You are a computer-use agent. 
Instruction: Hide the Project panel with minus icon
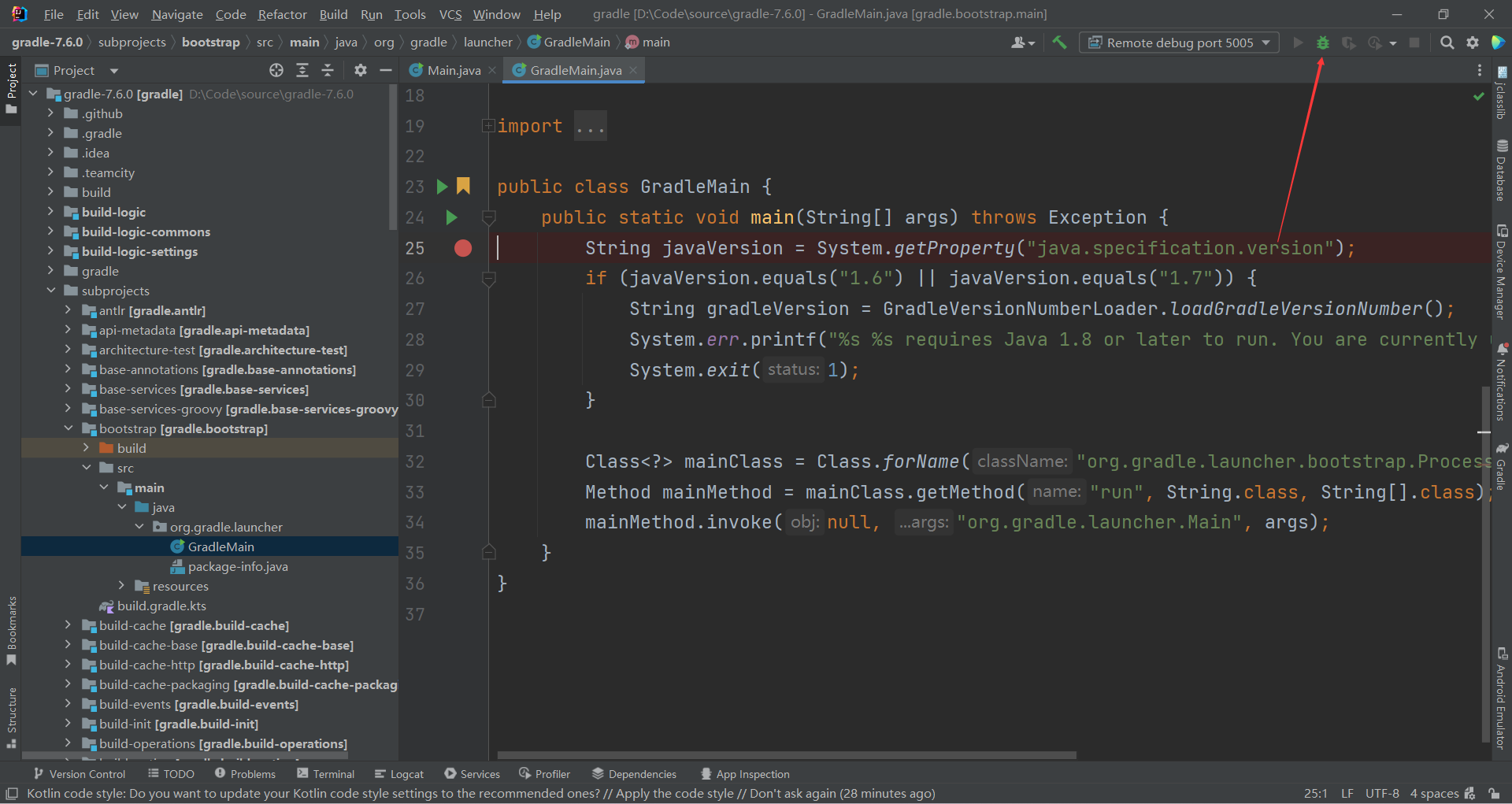[x=386, y=70]
